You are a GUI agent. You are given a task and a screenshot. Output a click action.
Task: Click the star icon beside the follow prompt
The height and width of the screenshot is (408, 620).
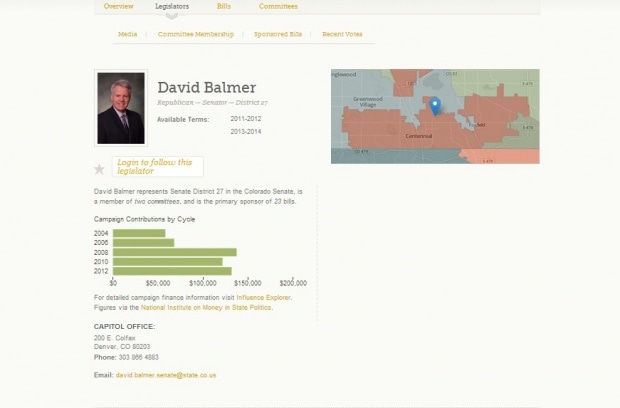click(99, 169)
